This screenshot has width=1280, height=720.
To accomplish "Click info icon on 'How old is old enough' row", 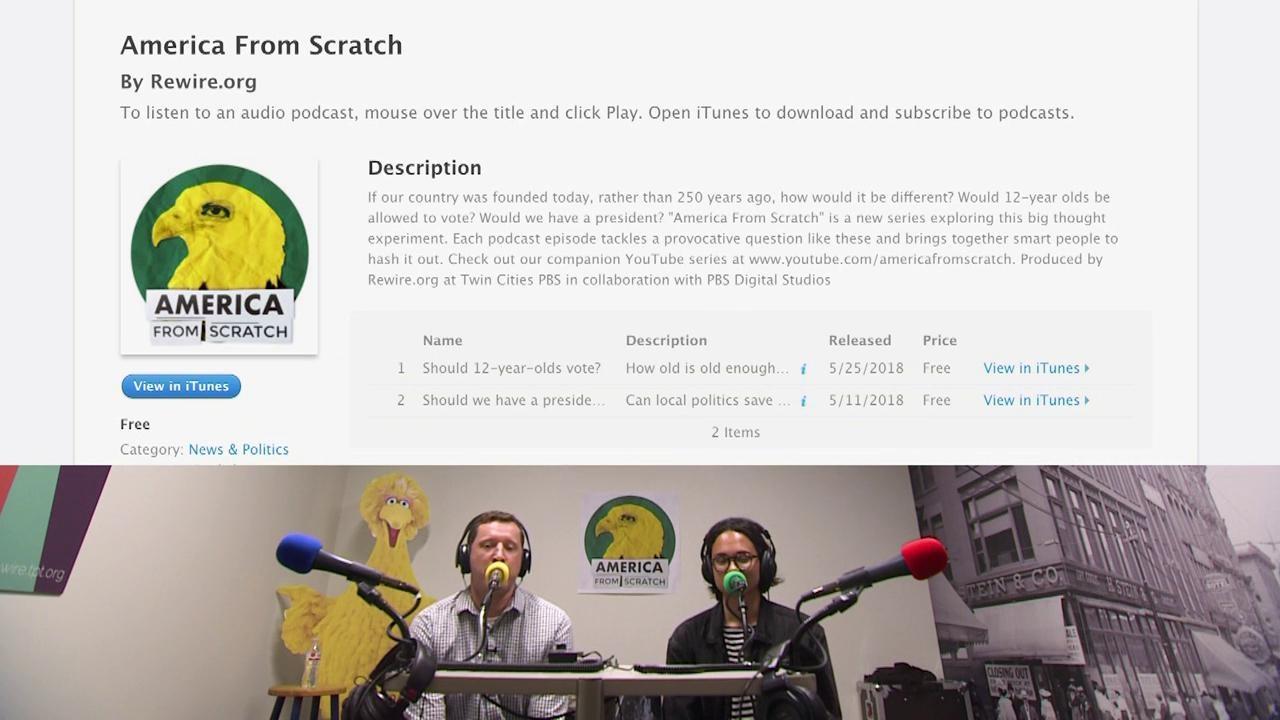I will click(803, 369).
